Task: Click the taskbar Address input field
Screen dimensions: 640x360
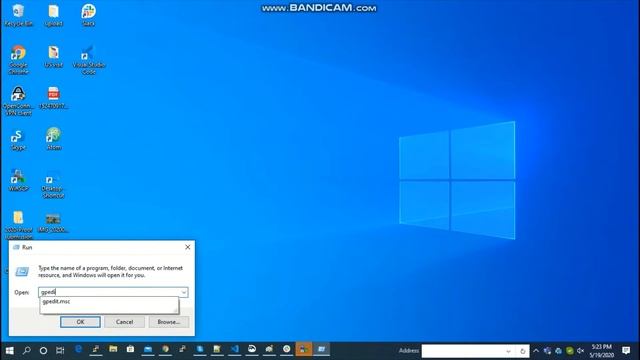Action: tap(462, 351)
